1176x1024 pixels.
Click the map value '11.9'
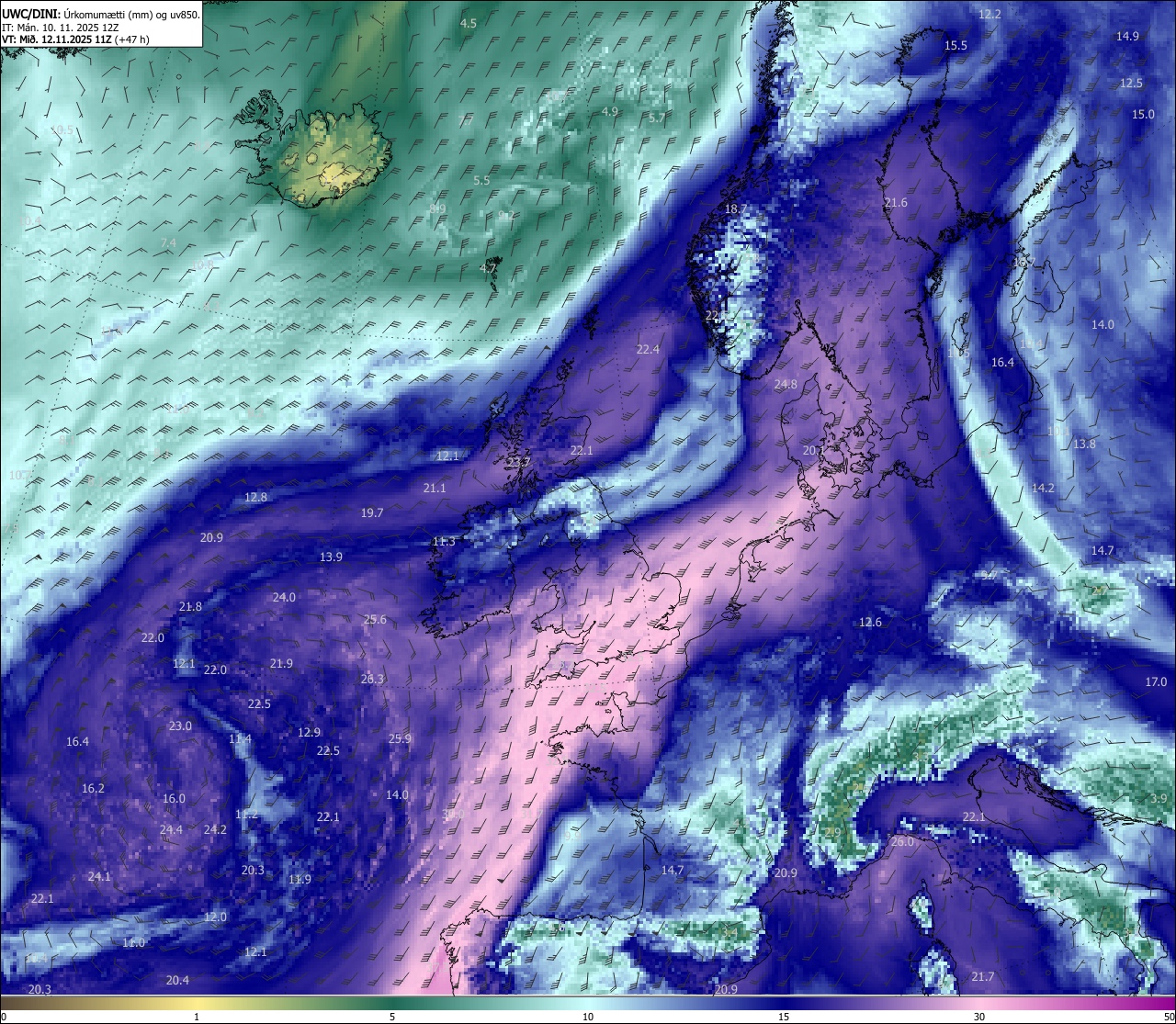coord(300,879)
